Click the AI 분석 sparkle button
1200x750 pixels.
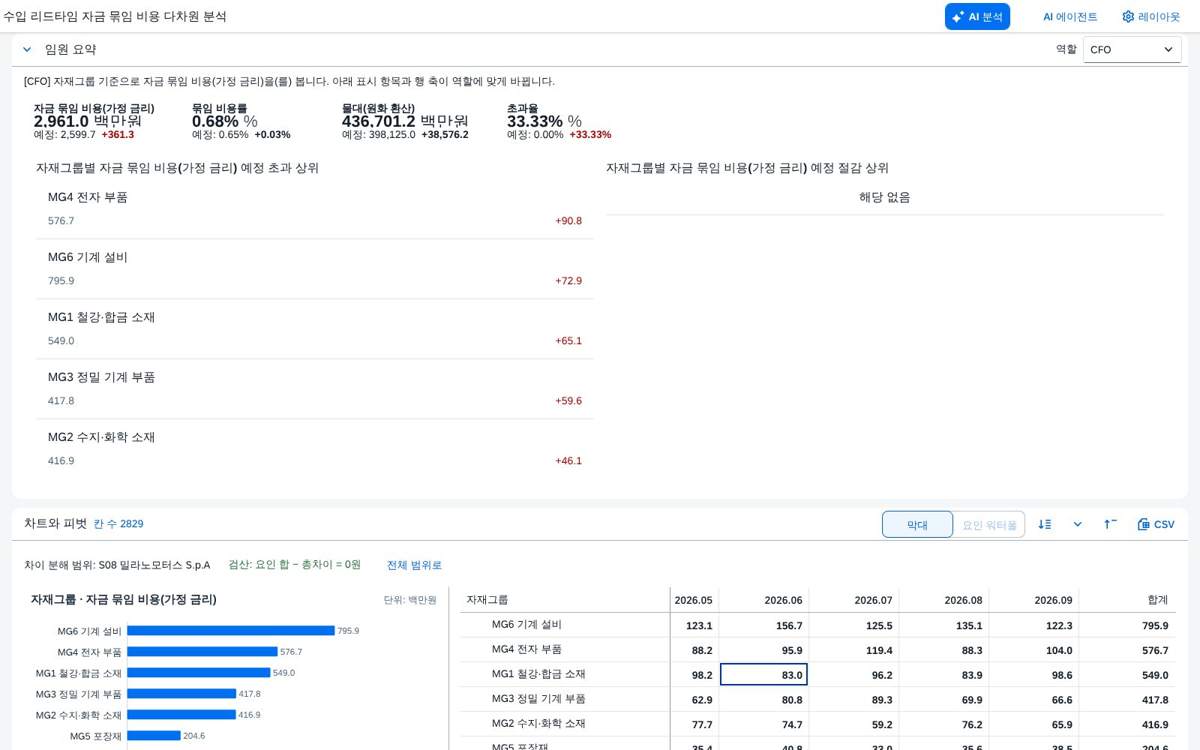[x=977, y=16]
